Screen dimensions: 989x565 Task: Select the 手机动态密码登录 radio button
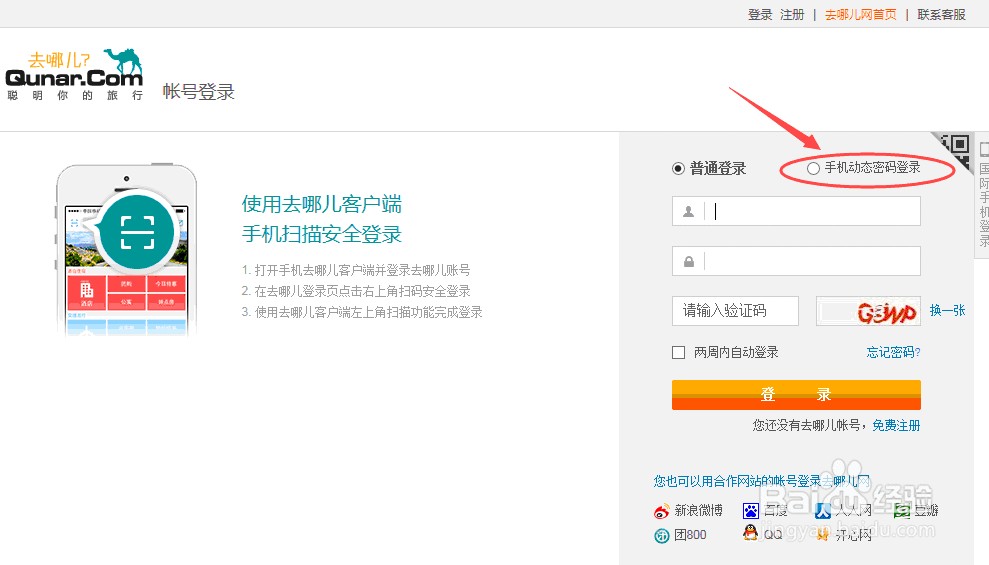(x=813, y=168)
